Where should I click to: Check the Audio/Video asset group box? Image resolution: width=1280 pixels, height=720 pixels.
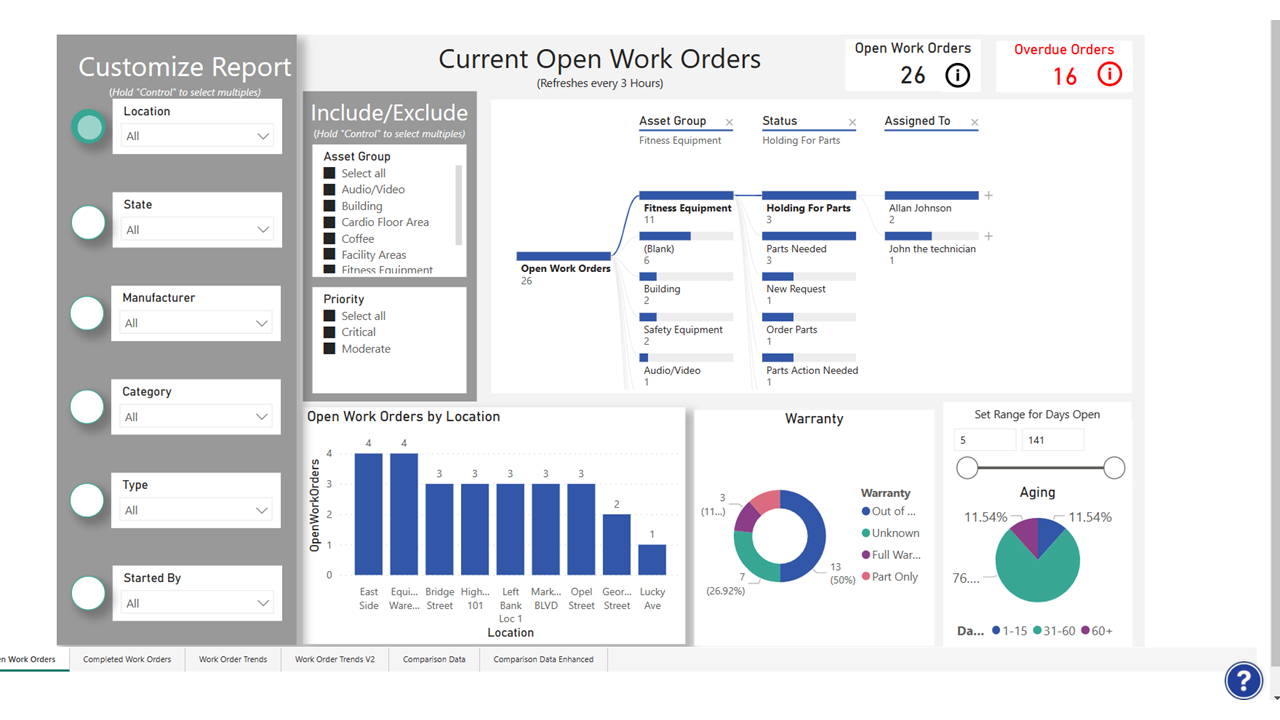click(329, 189)
